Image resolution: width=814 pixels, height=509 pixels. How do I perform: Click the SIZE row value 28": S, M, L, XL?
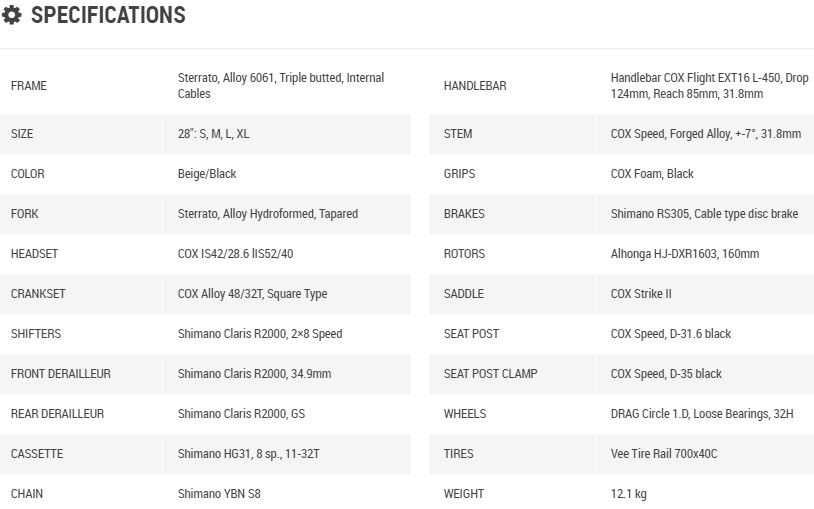click(213, 134)
